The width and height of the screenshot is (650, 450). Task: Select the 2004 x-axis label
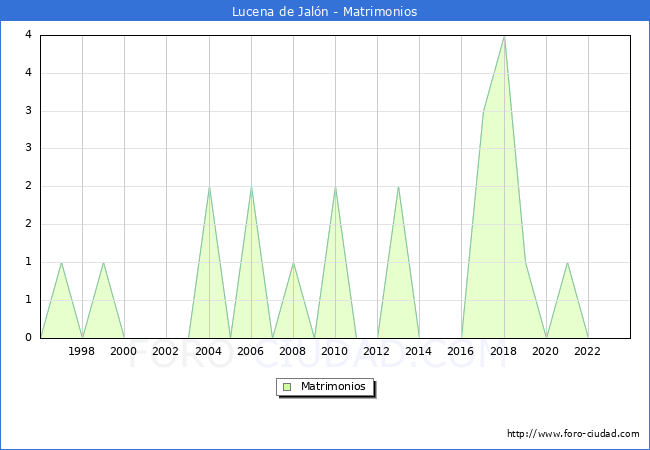209,351
